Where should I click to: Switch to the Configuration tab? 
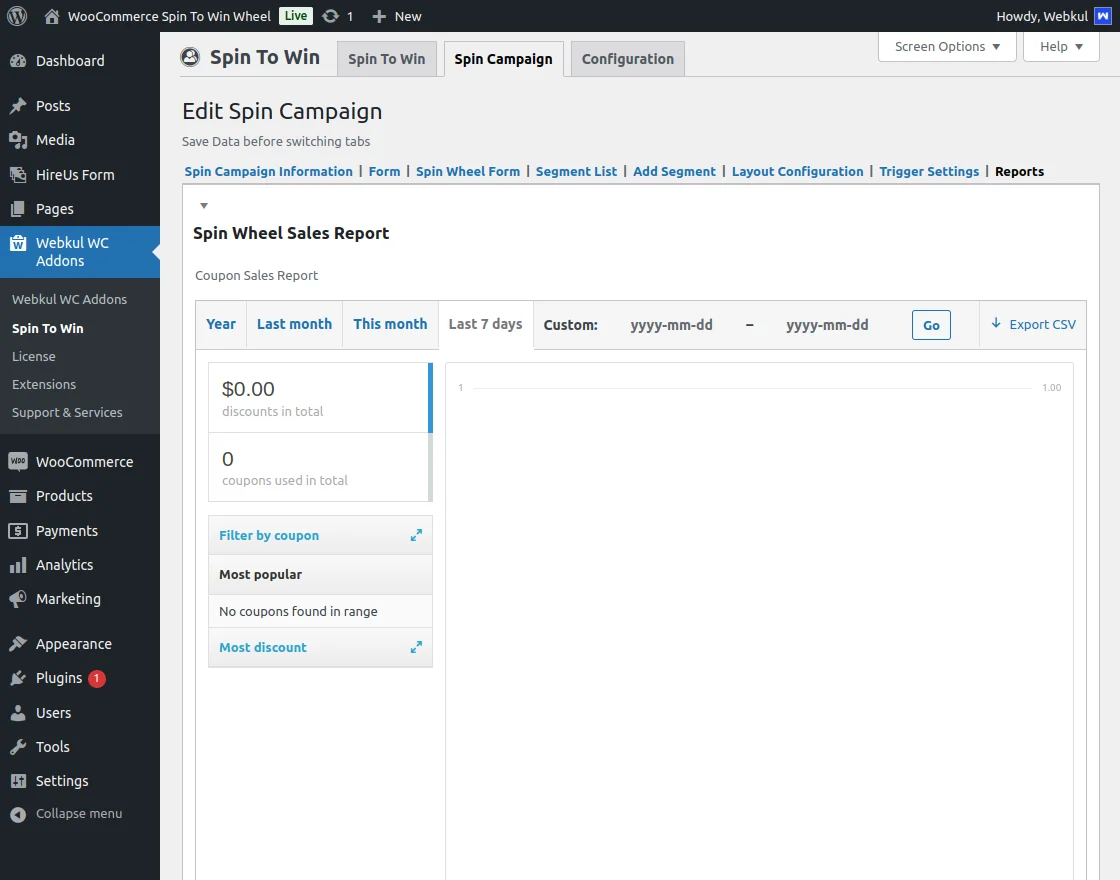tap(627, 59)
